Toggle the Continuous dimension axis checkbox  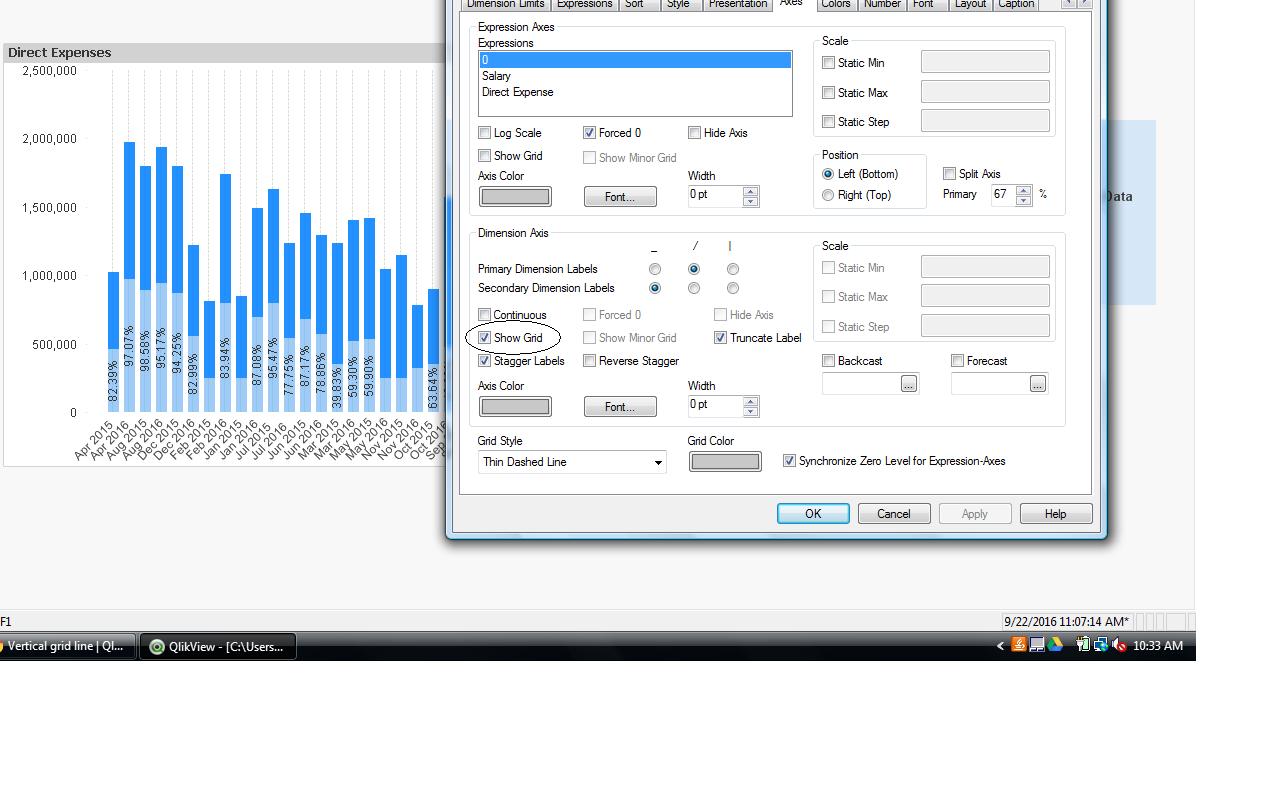pos(485,315)
